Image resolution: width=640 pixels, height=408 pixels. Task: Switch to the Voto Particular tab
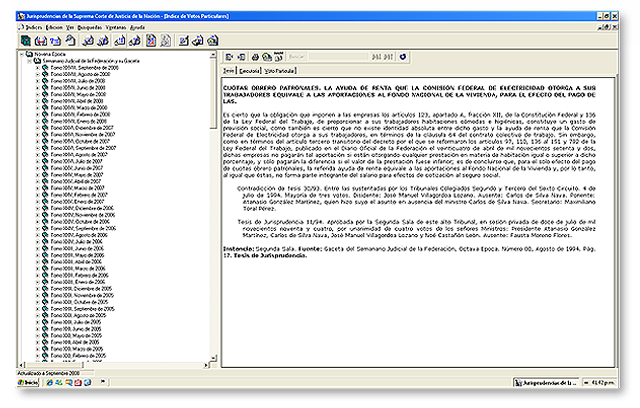coord(279,71)
